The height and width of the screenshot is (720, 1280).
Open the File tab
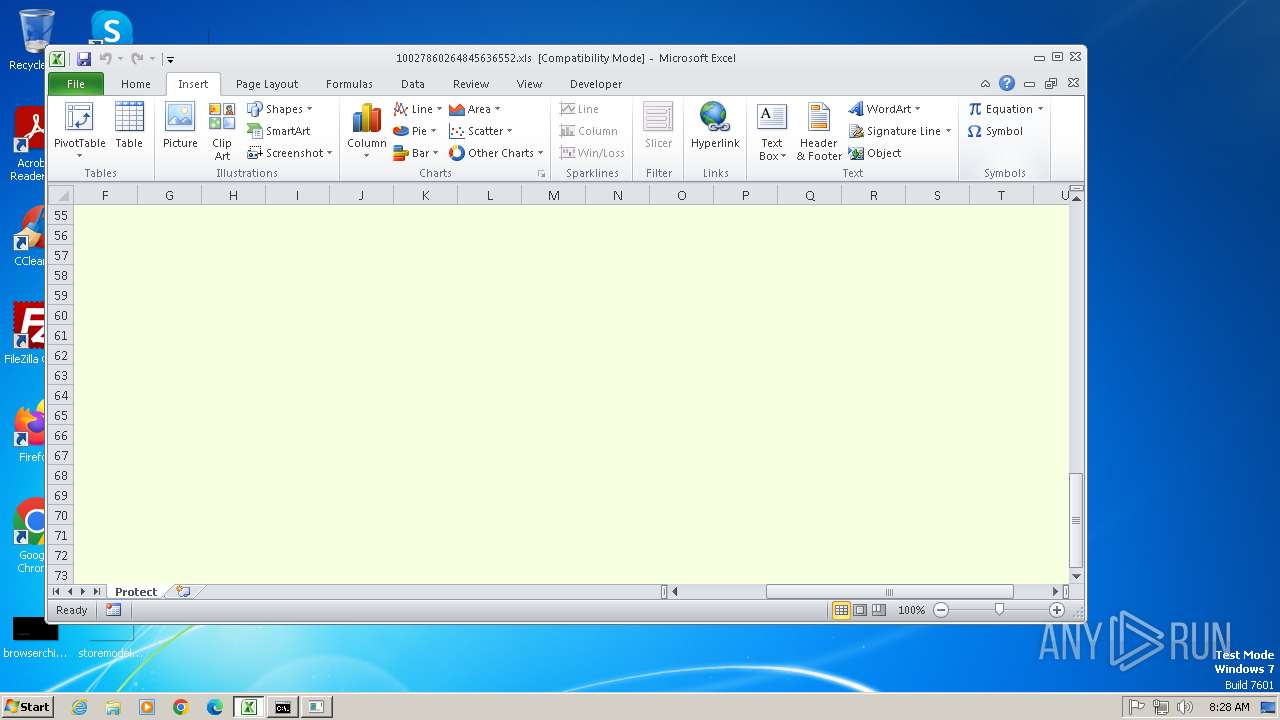tap(76, 84)
